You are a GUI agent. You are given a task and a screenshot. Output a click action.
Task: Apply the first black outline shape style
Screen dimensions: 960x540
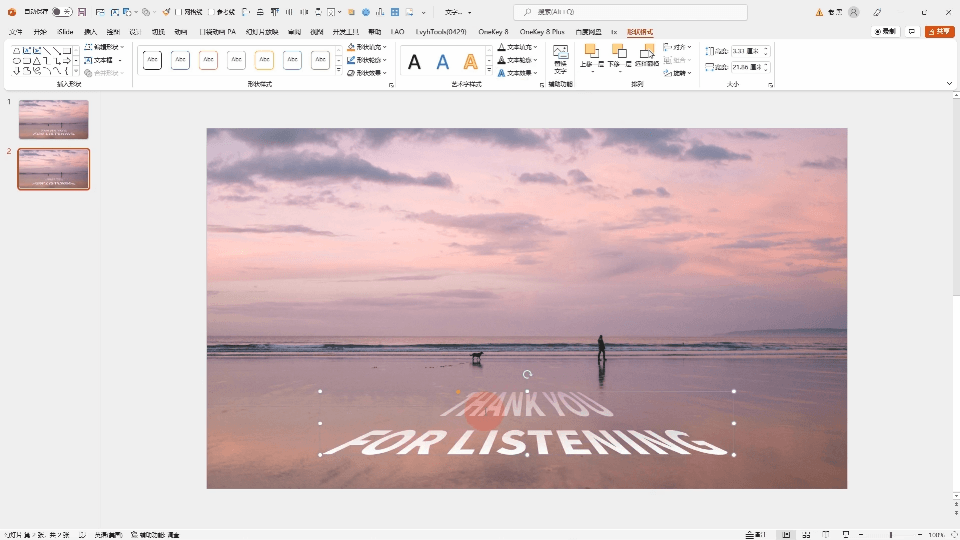[152, 60]
